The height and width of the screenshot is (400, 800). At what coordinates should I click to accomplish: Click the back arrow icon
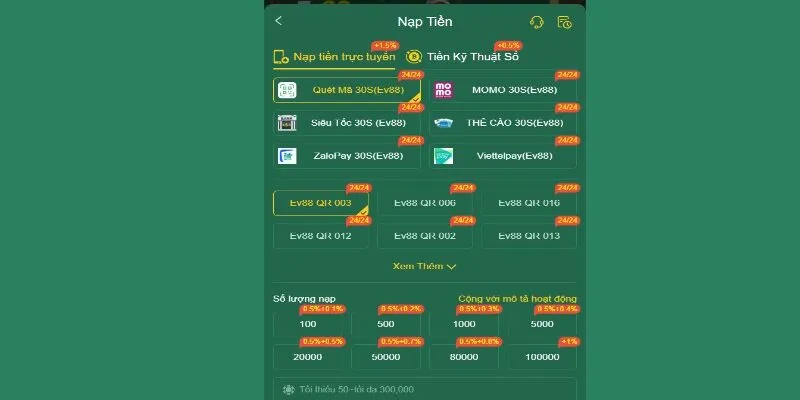tap(278, 21)
